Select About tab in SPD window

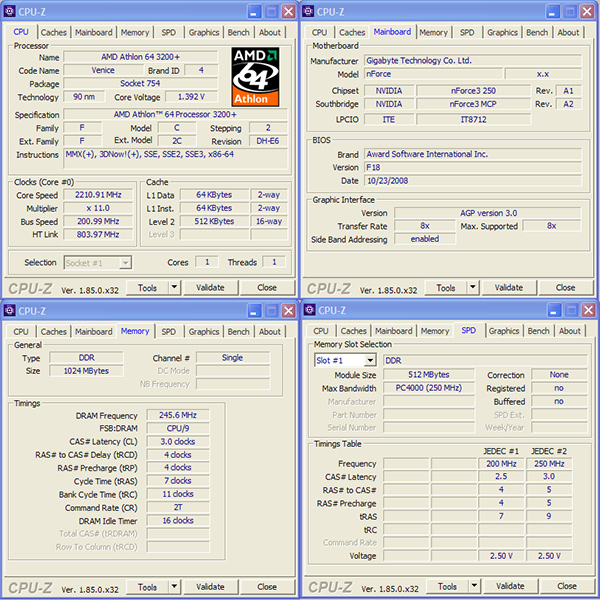tap(570, 331)
